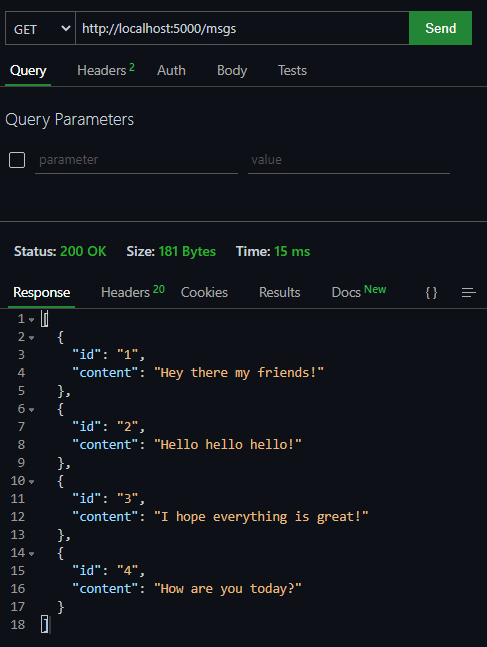The height and width of the screenshot is (647, 487).
Task: Click the curly braces format icon
Action: (x=431, y=293)
